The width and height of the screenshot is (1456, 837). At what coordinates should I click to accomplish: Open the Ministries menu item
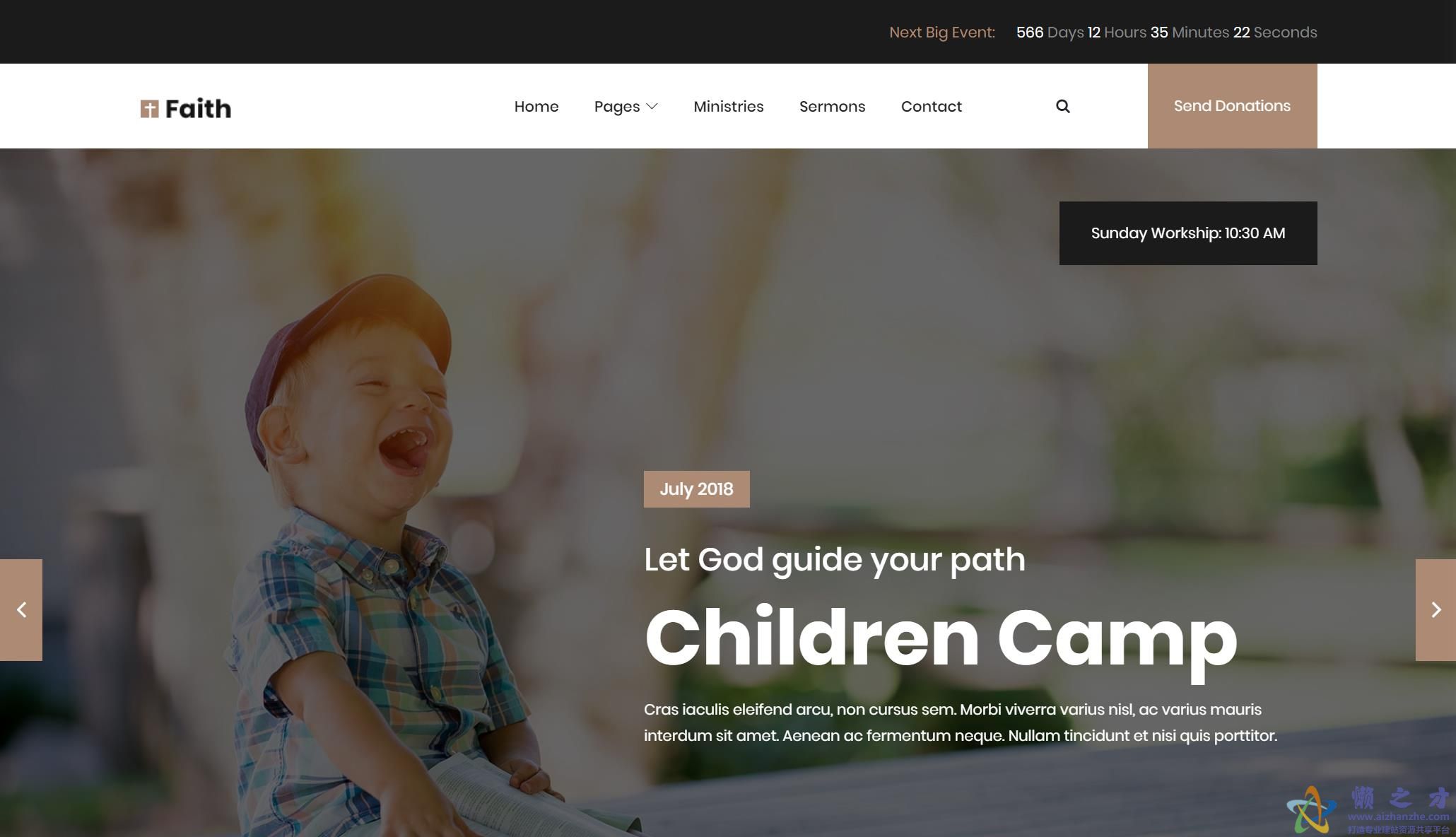pyautogui.click(x=729, y=106)
